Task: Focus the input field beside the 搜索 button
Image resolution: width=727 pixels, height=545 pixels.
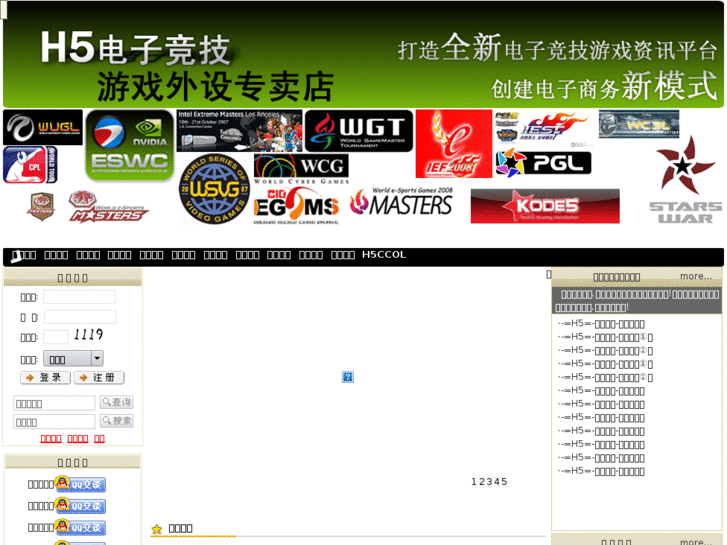Action: pos(54,422)
